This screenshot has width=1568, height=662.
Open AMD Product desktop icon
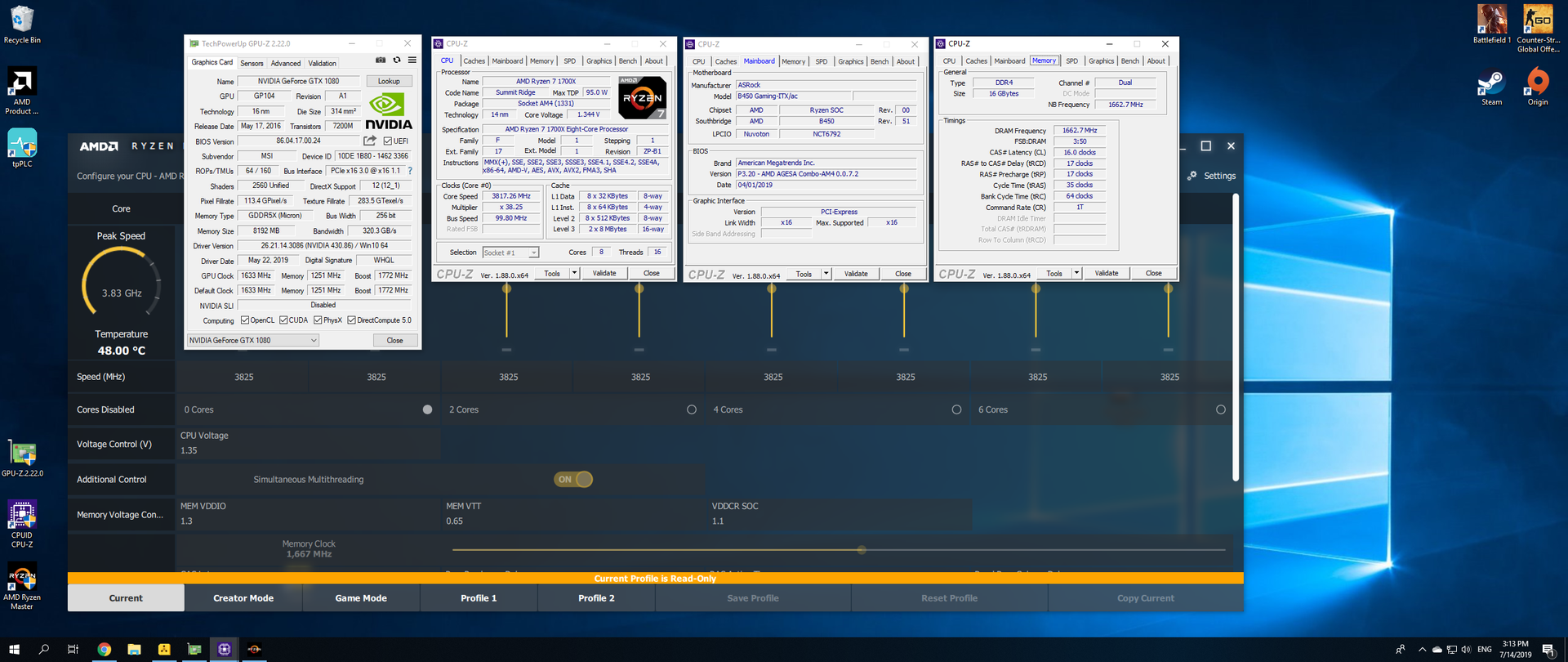tap(22, 92)
